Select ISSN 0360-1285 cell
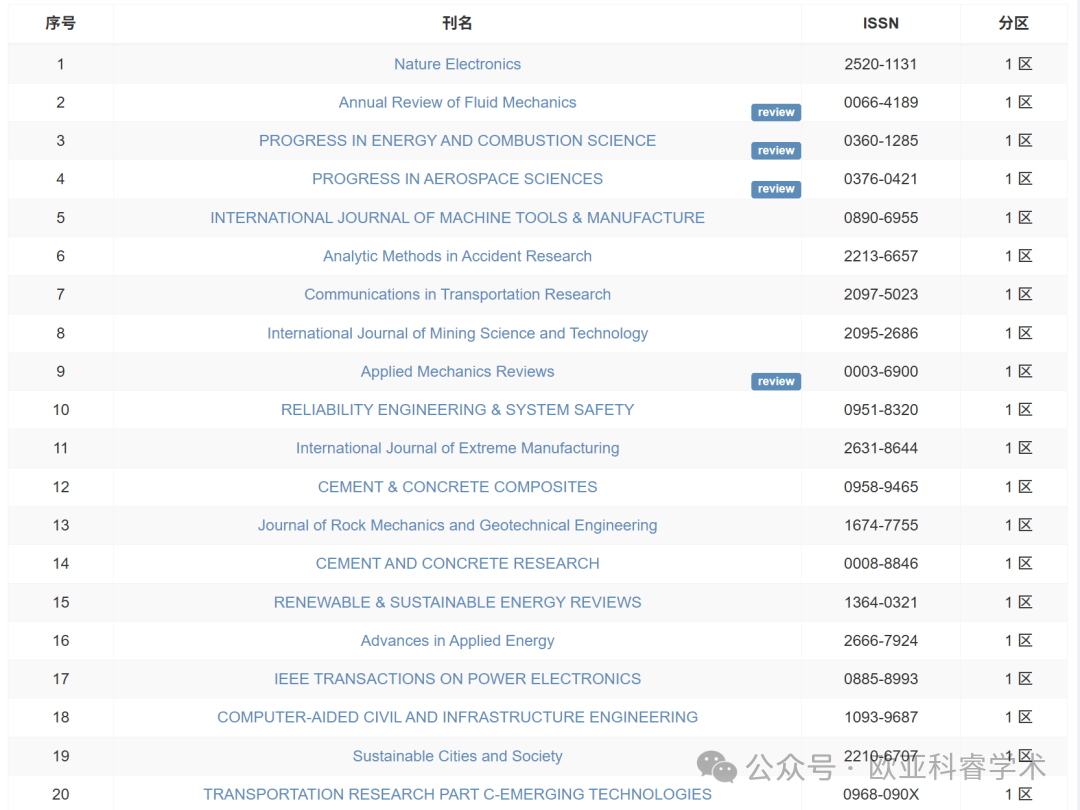This screenshot has width=1080, height=810. (x=881, y=141)
